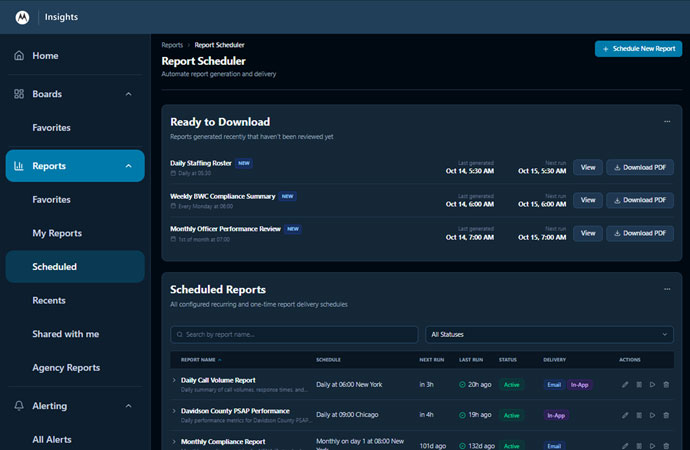Open the All Statuses filter dropdown
690x450 pixels.
(x=549, y=334)
